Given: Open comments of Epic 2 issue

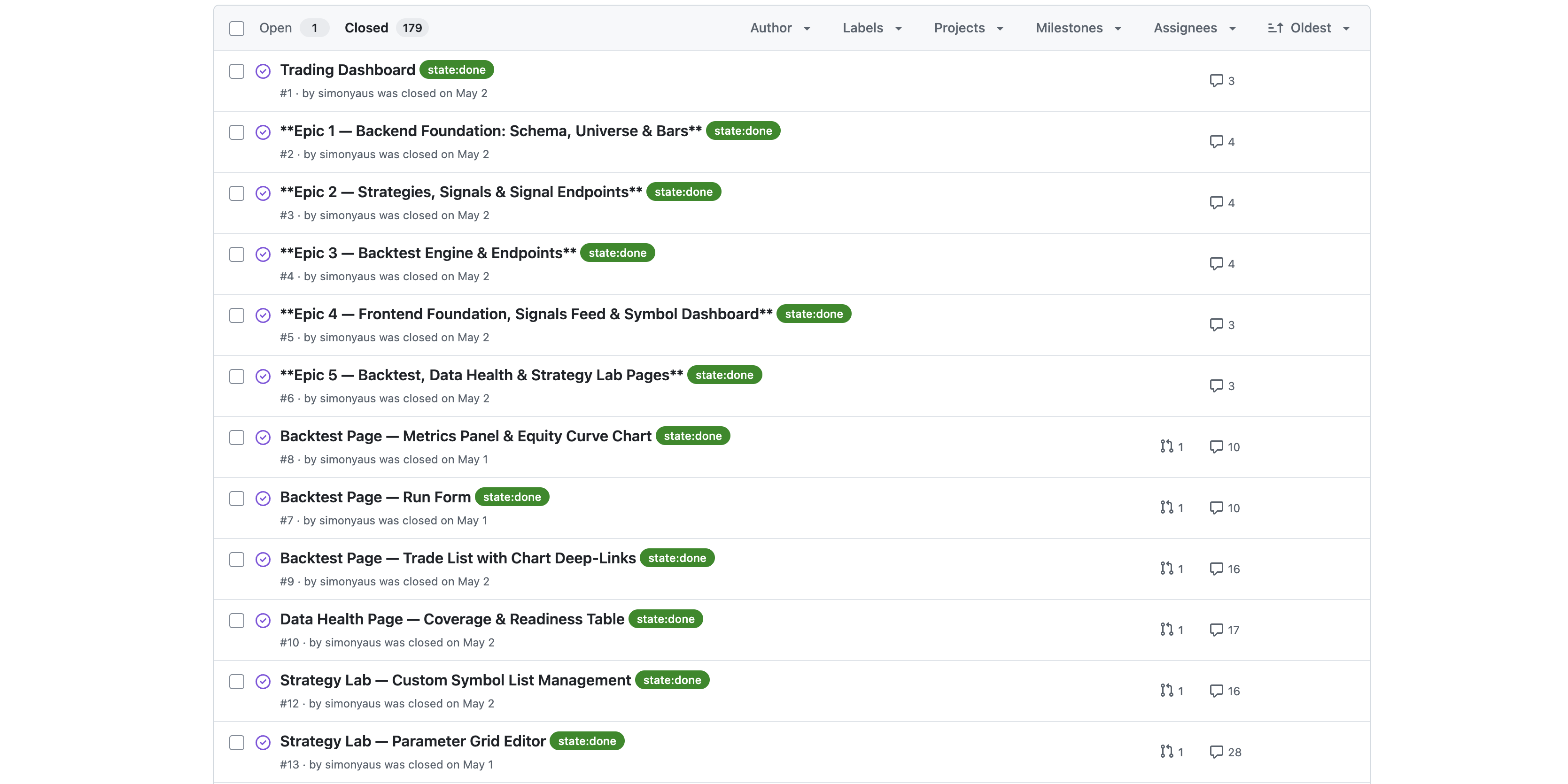Looking at the screenshot, I should coord(1222,202).
